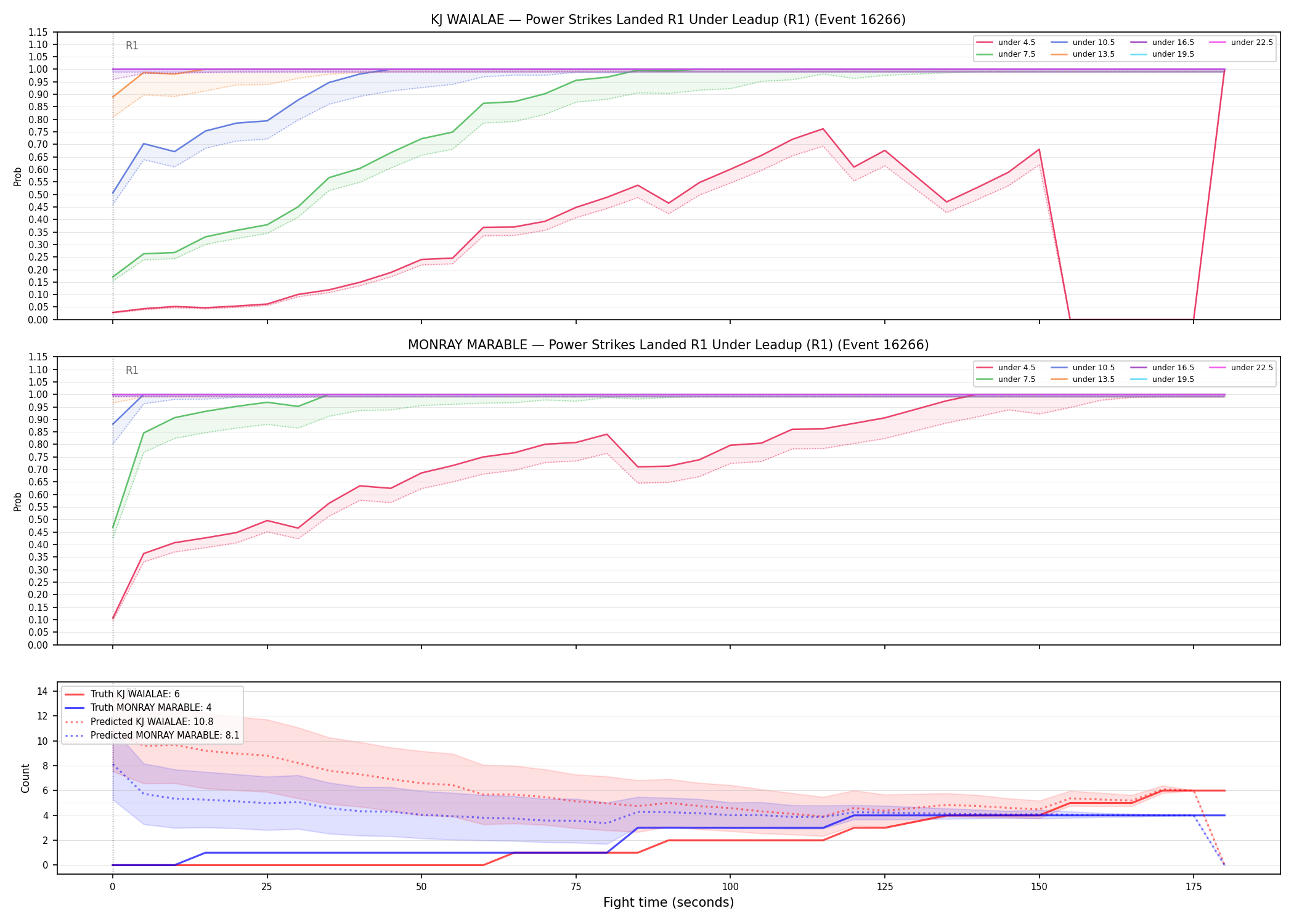
Task: Click the 'Fight time (seconds)' axis label
Action: pyautogui.click(x=669, y=902)
